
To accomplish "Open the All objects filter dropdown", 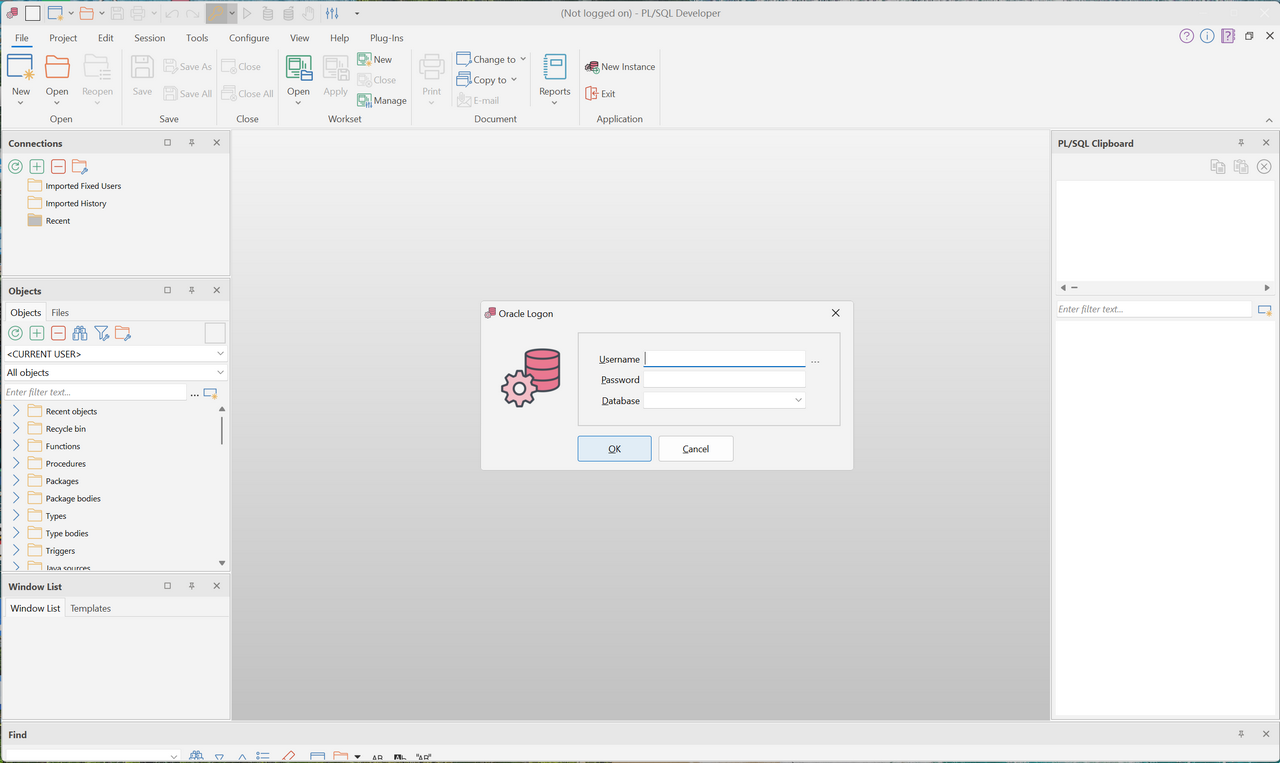I will coord(220,372).
